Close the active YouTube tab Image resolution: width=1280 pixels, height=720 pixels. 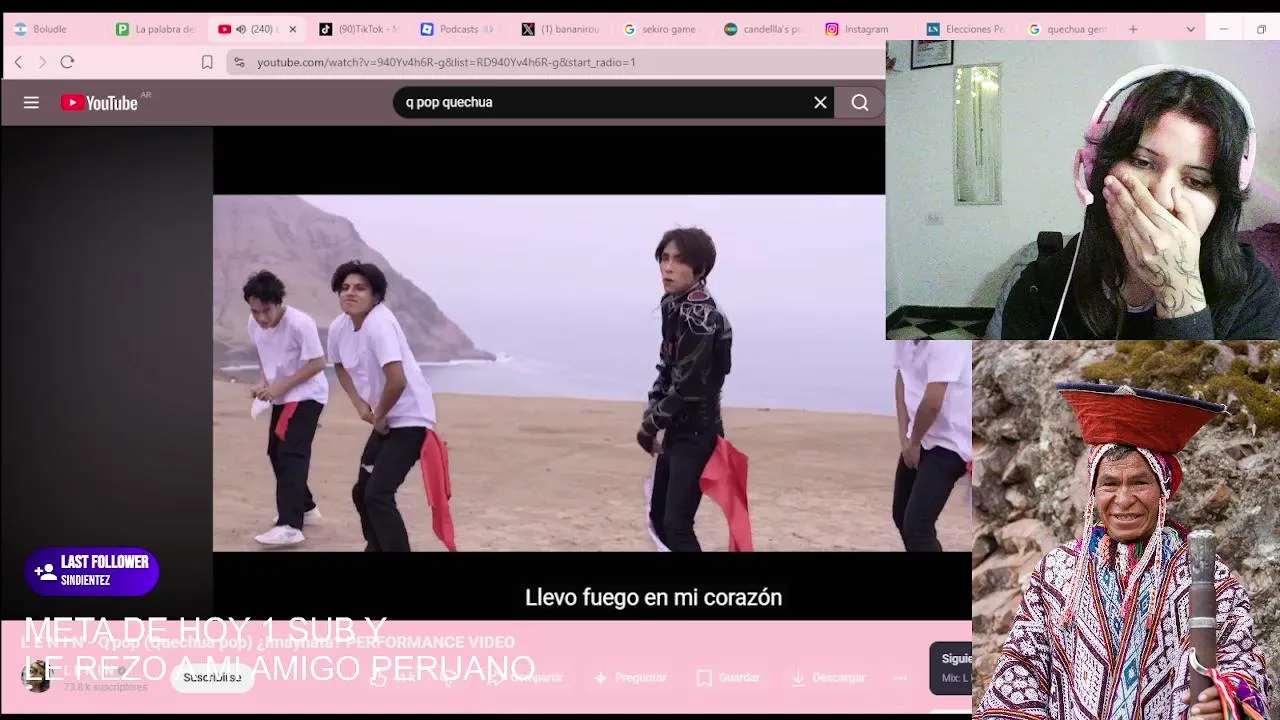click(292, 29)
